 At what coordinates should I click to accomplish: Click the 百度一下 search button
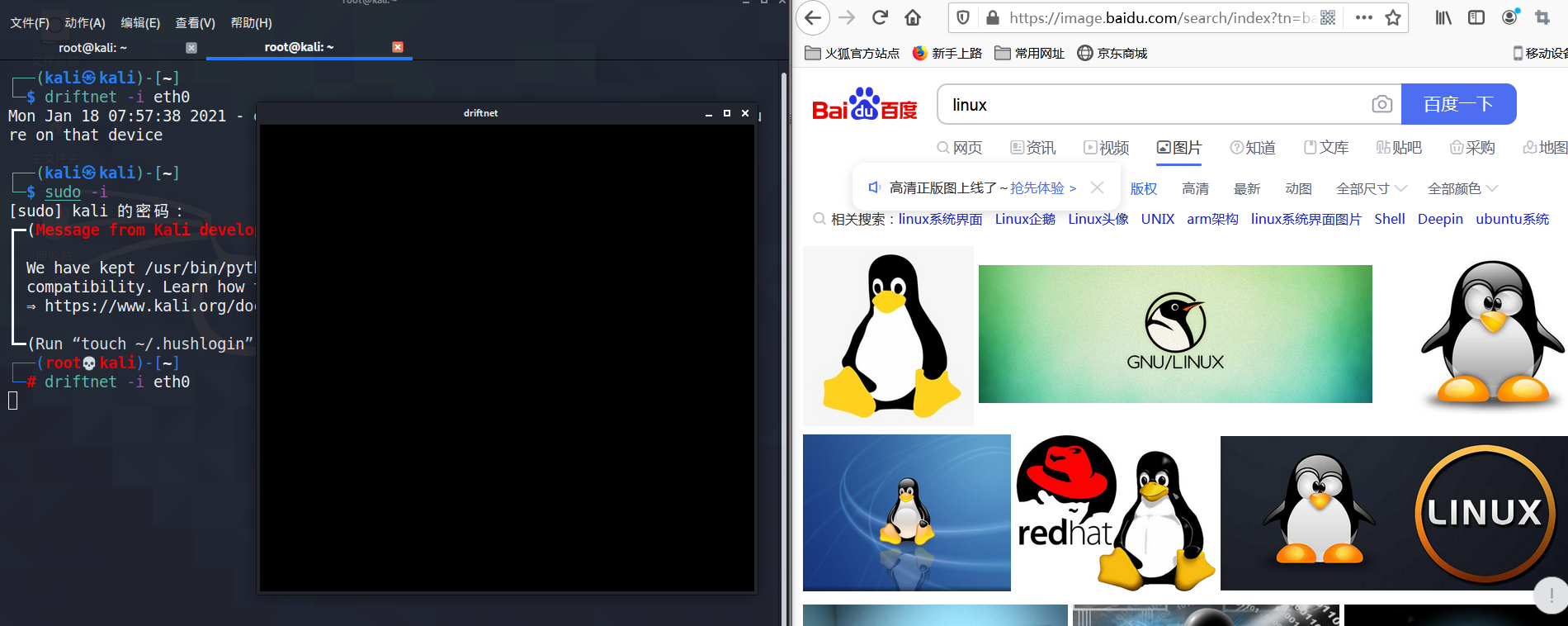pos(1458,104)
